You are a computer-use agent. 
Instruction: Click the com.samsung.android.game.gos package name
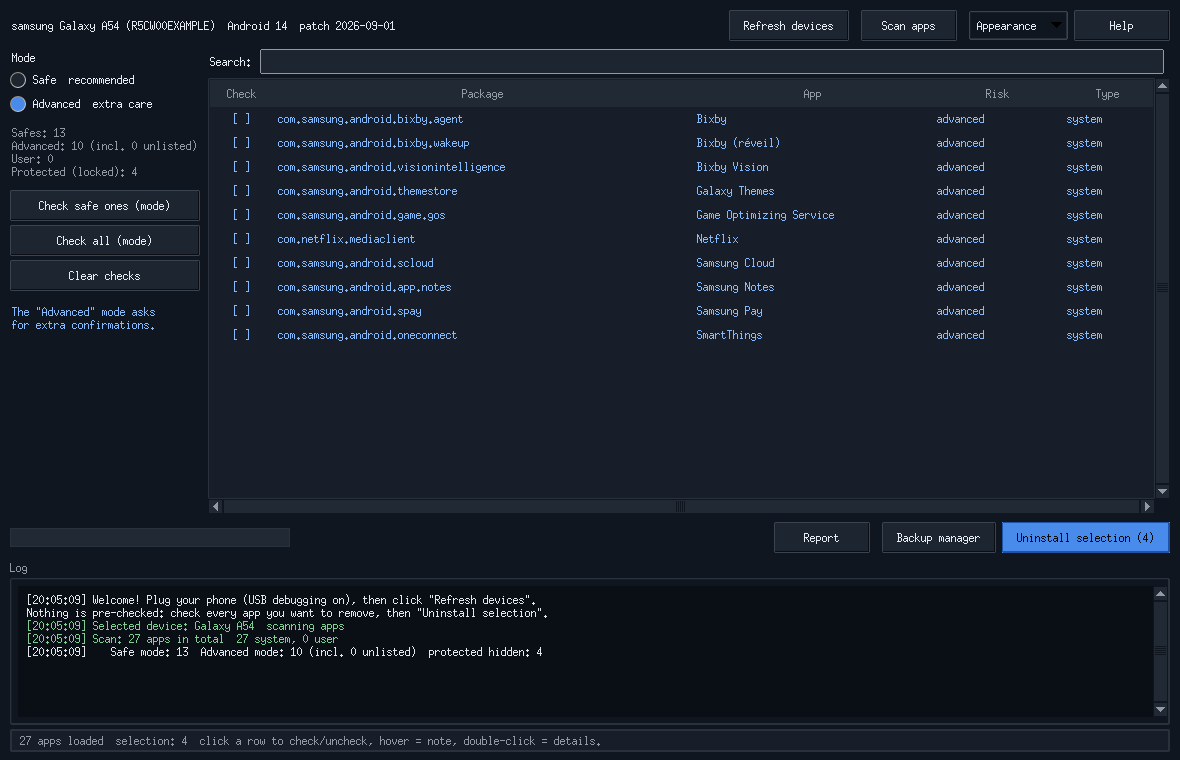coord(361,215)
